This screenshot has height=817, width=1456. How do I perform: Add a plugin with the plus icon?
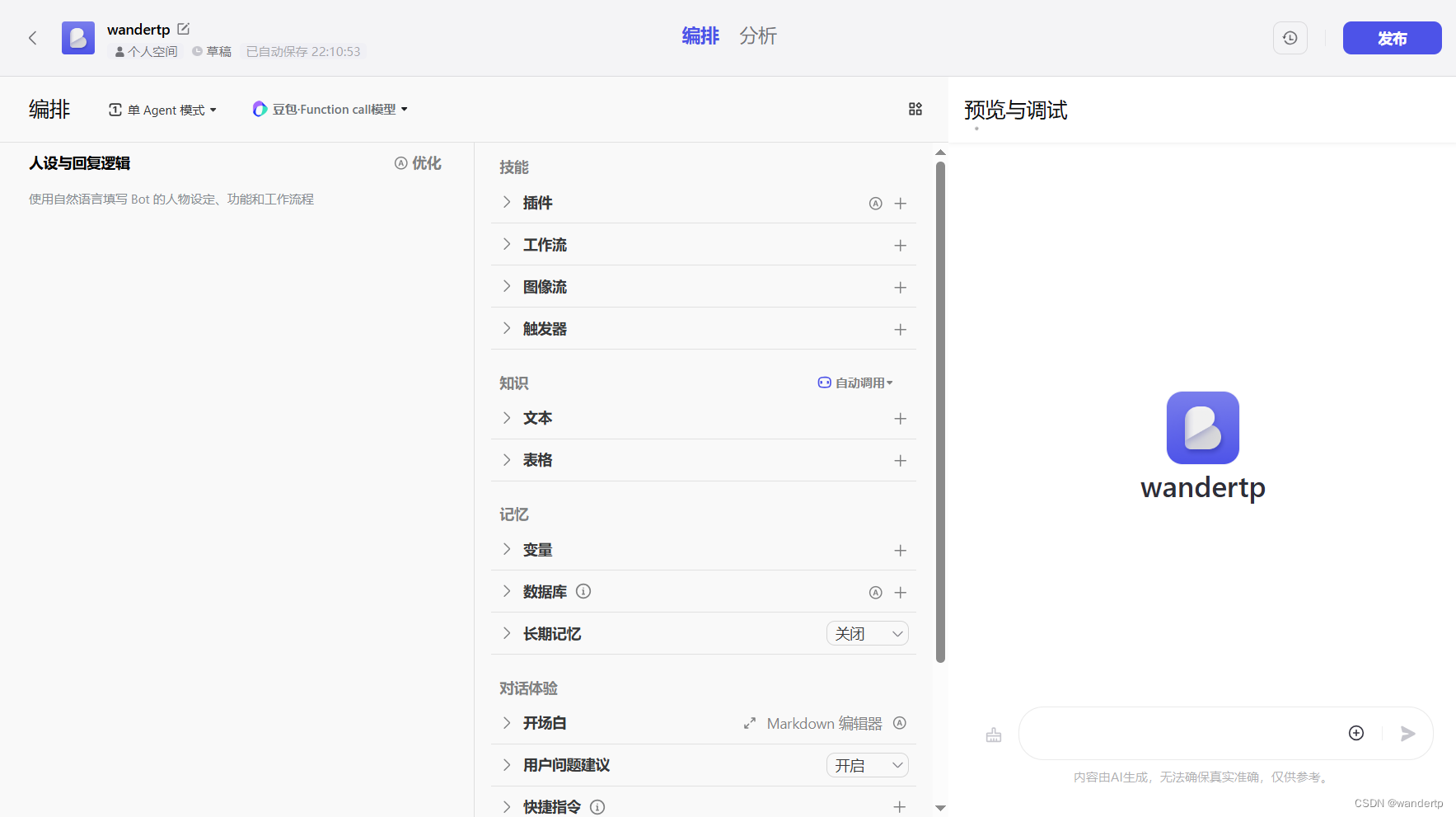901,204
